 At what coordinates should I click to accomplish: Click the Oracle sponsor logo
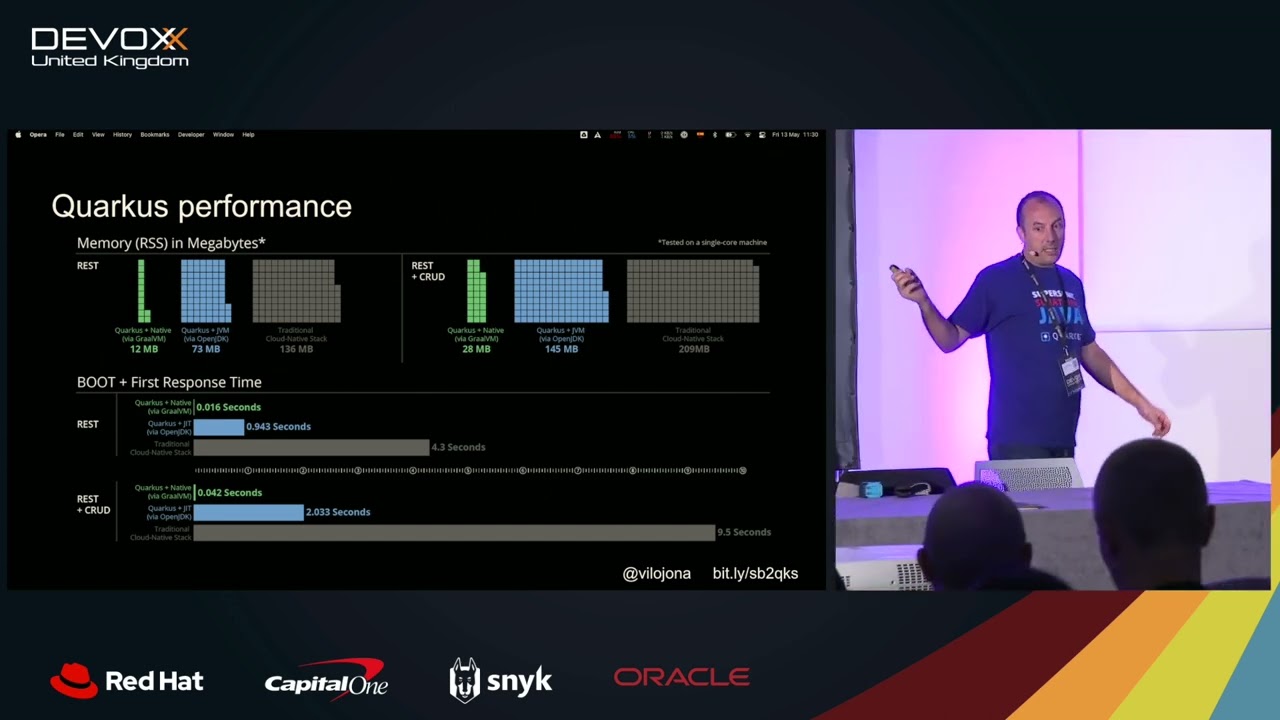pos(682,677)
